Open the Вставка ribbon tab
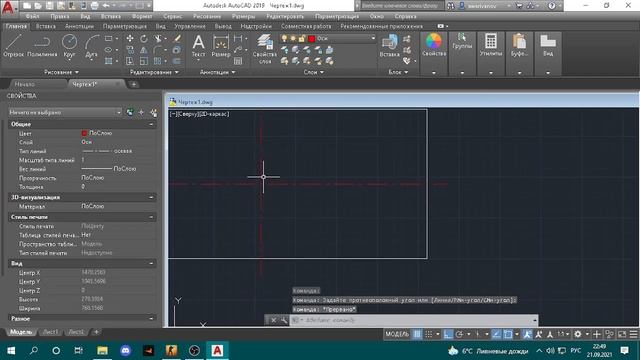This screenshot has height=360, width=640. 46,26
